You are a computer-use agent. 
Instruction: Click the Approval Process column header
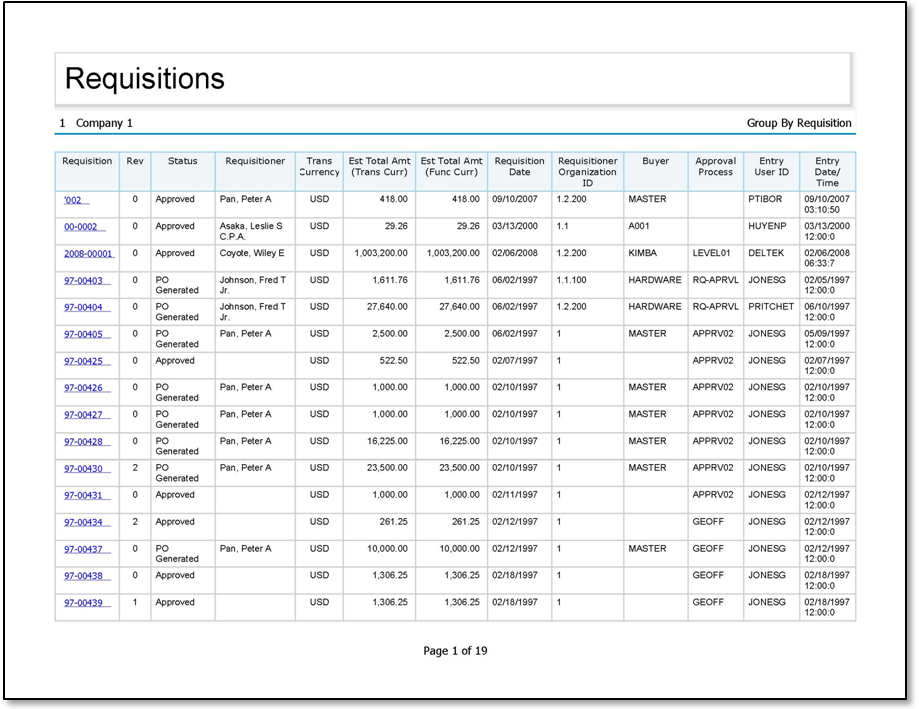(715, 166)
